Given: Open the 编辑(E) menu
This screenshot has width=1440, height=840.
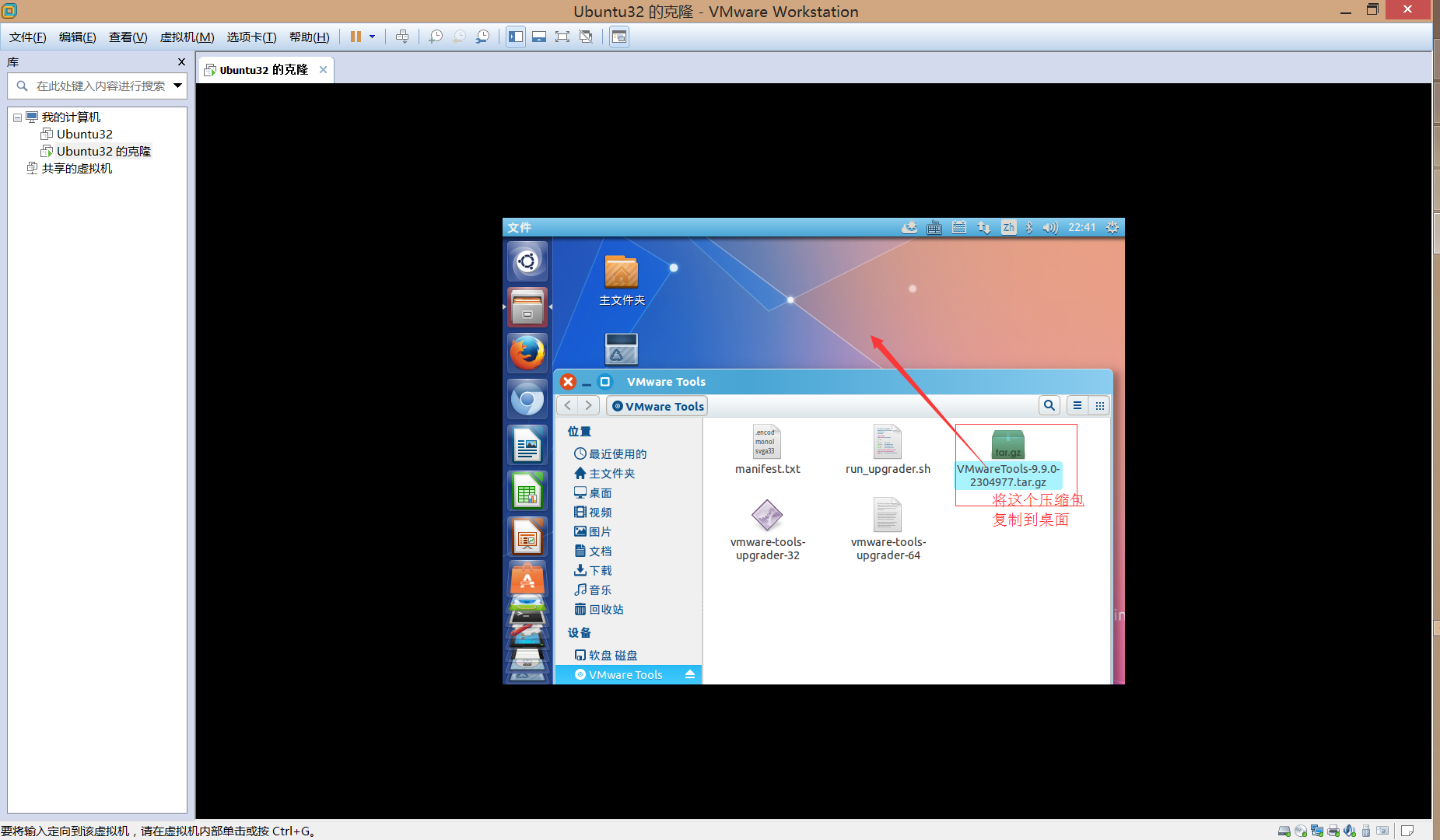Looking at the screenshot, I should [x=77, y=37].
